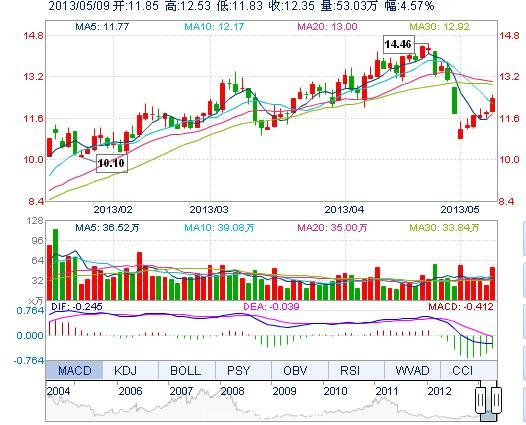The width and height of the screenshot is (526, 425).
Task: Click the 2011 year on overview timeline
Action: pyautogui.click(x=387, y=391)
